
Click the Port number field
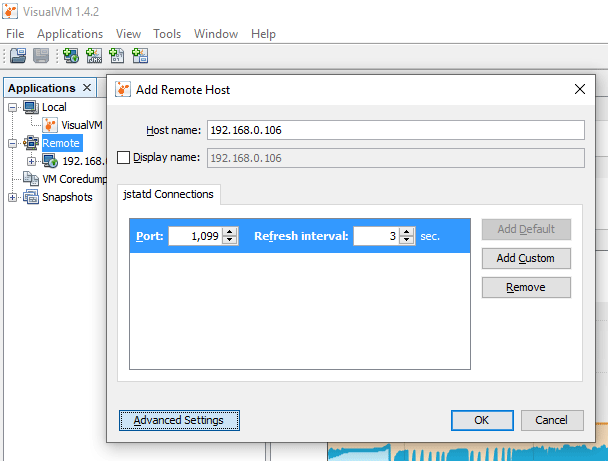click(x=195, y=236)
